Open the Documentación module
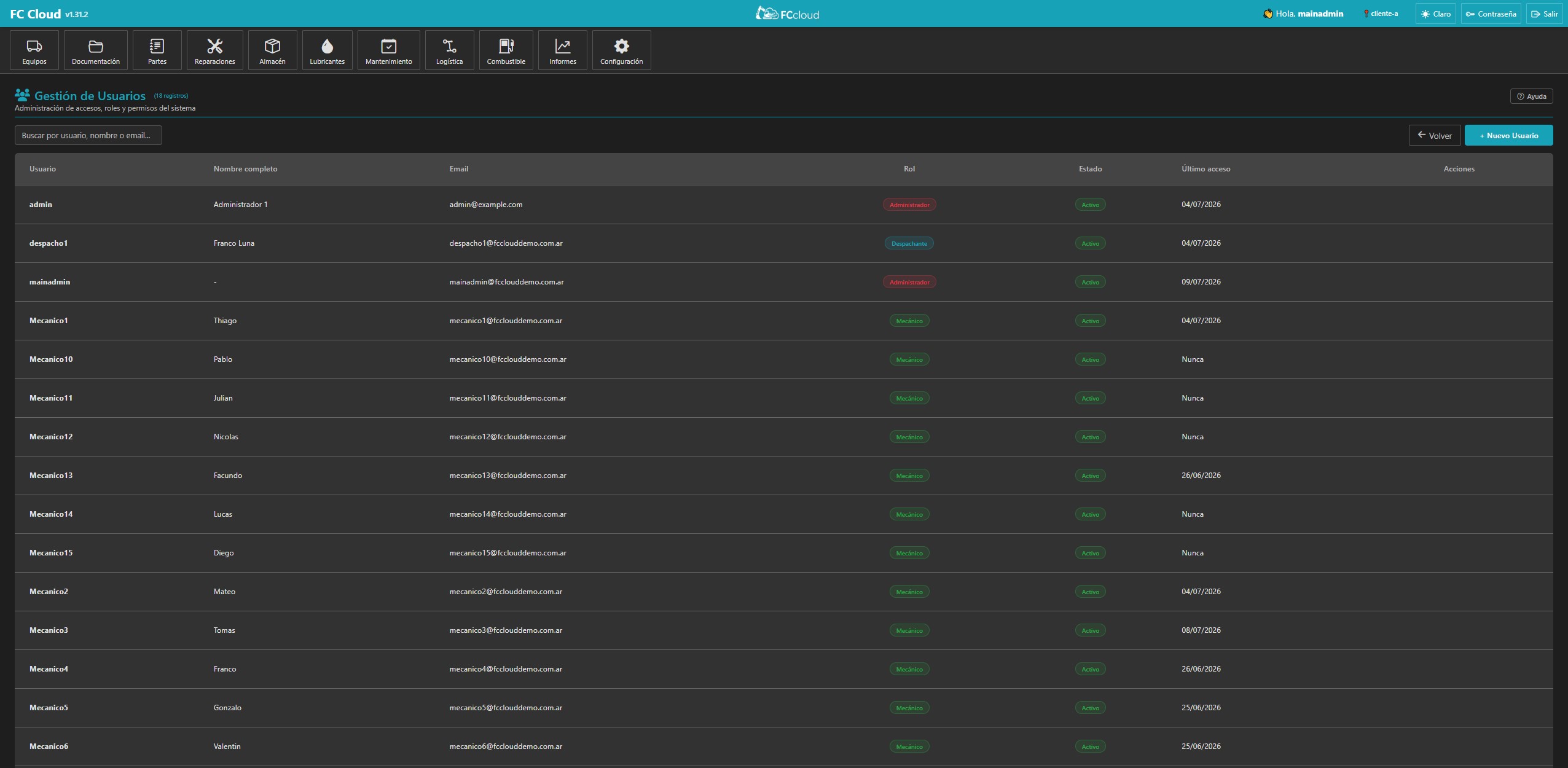This screenshot has width=1568, height=768. pyautogui.click(x=96, y=50)
